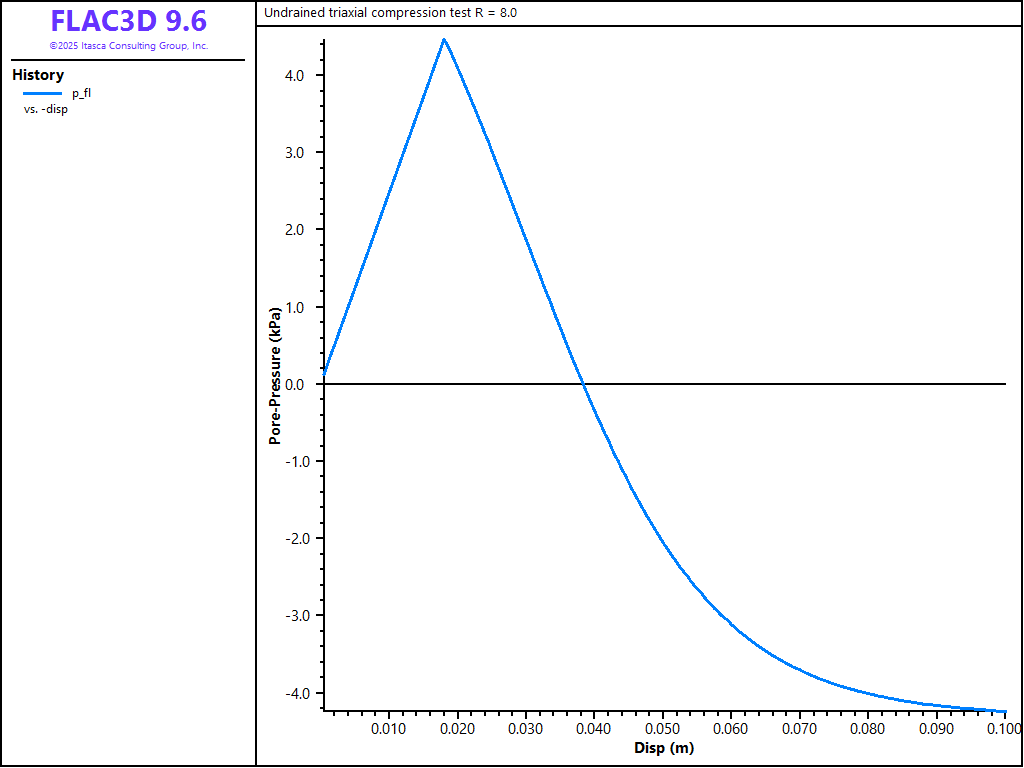The height and width of the screenshot is (768, 1024).
Task: Click the Itasca Consulting Group copyright text
Action: (128, 46)
